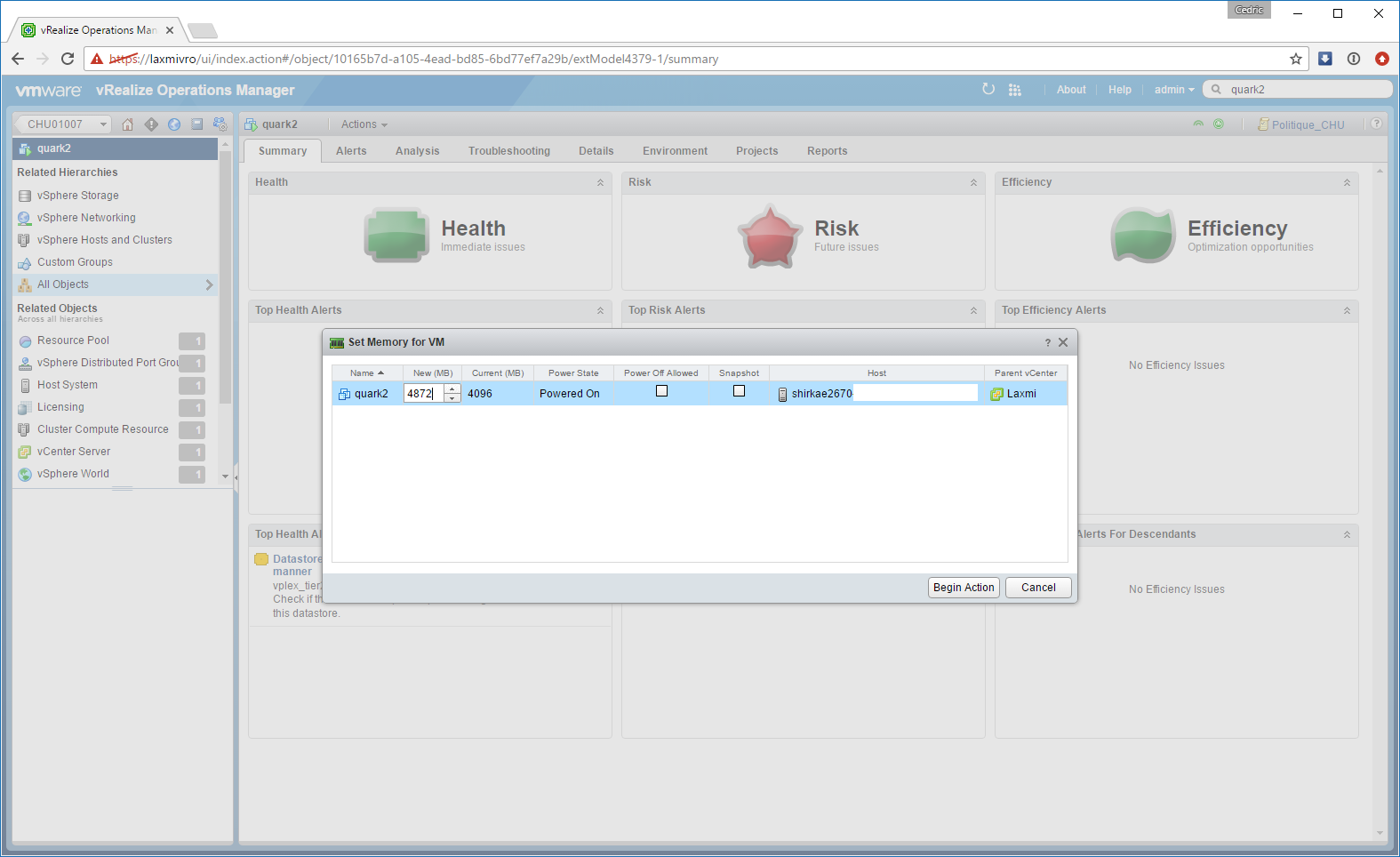This screenshot has height=857, width=1400.
Task: Switch to the Reports tab
Action: point(828,151)
